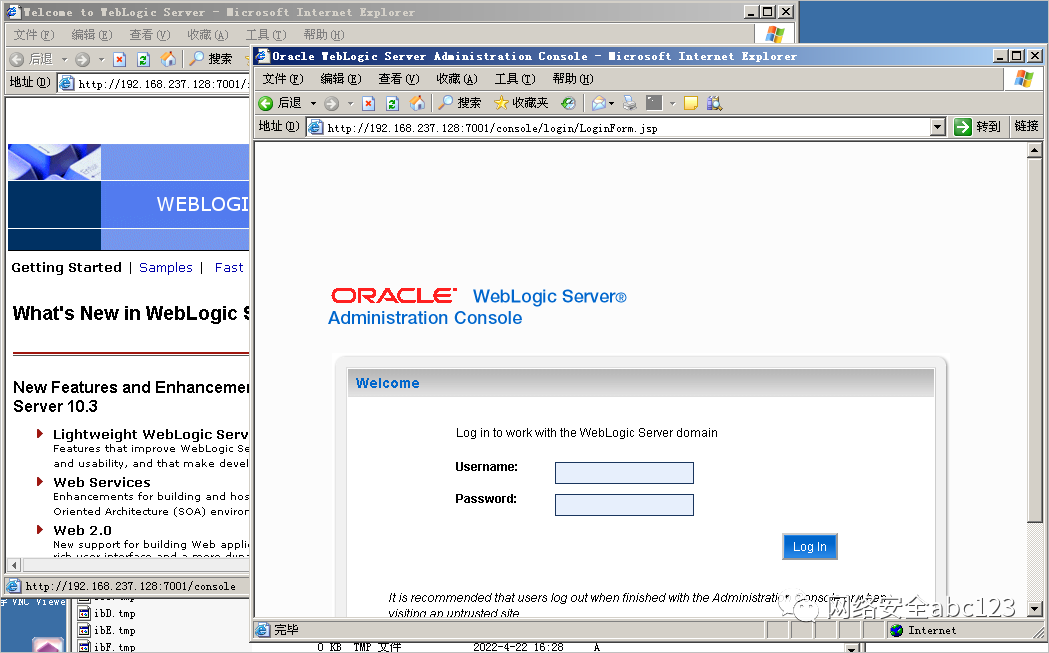Open History icon in console toolbar
Image resolution: width=1049 pixels, height=653 pixels.
[568, 103]
